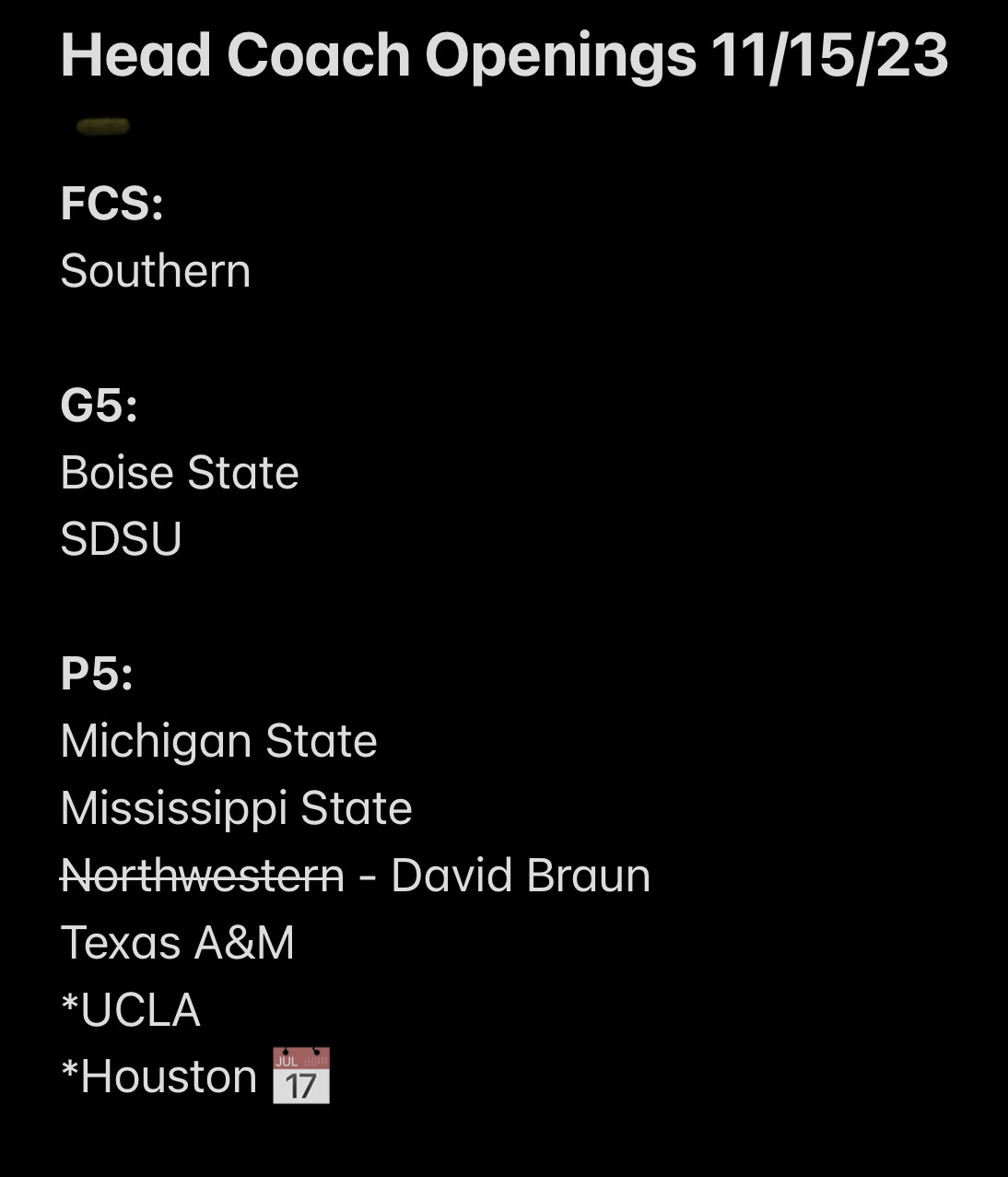
Task: Tap the Mississippi State entry
Action: coord(237,809)
